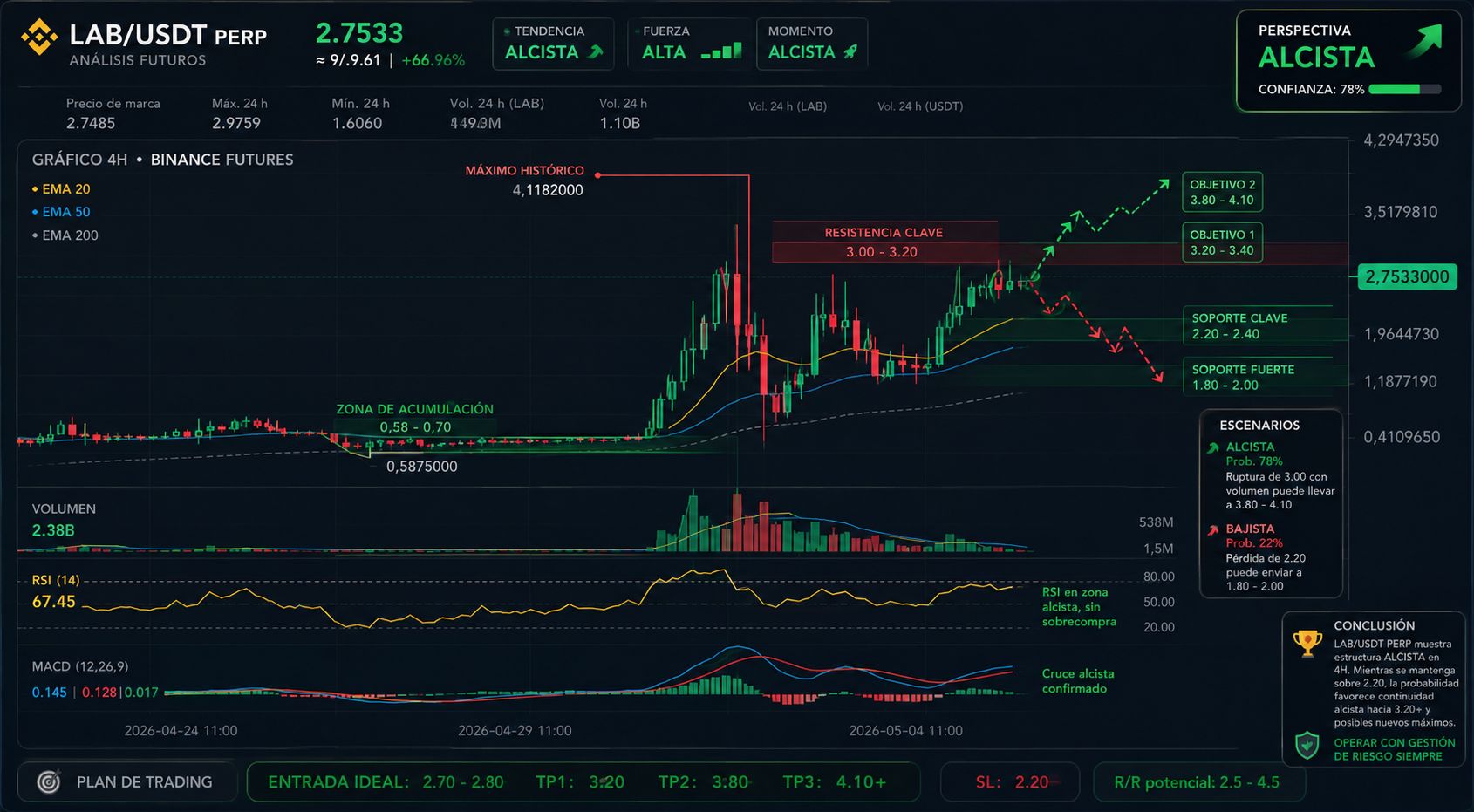Click the trophy icon next to CONCLUSIÓN

(1307, 644)
